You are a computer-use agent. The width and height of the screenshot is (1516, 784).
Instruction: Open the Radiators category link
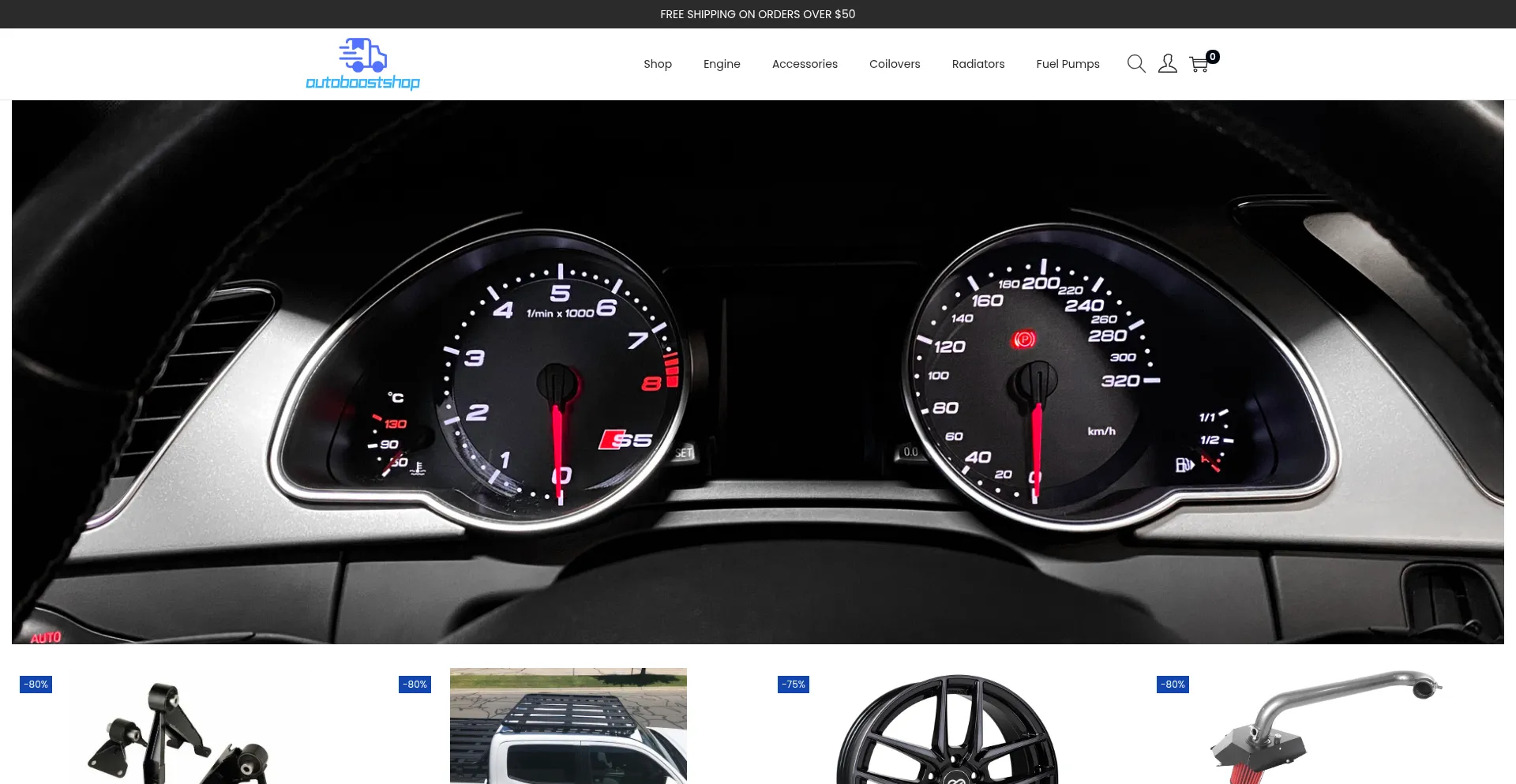[x=978, y=64]
